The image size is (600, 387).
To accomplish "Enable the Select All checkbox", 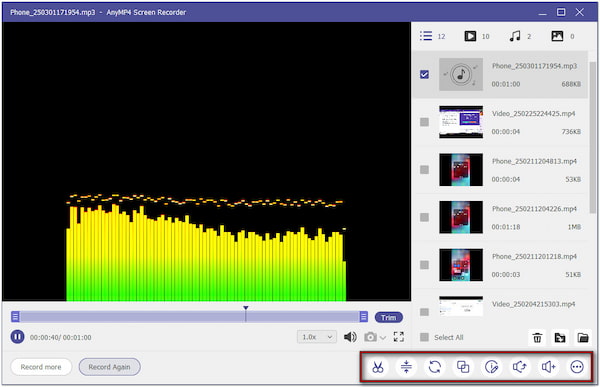I will tap(424, 337).
